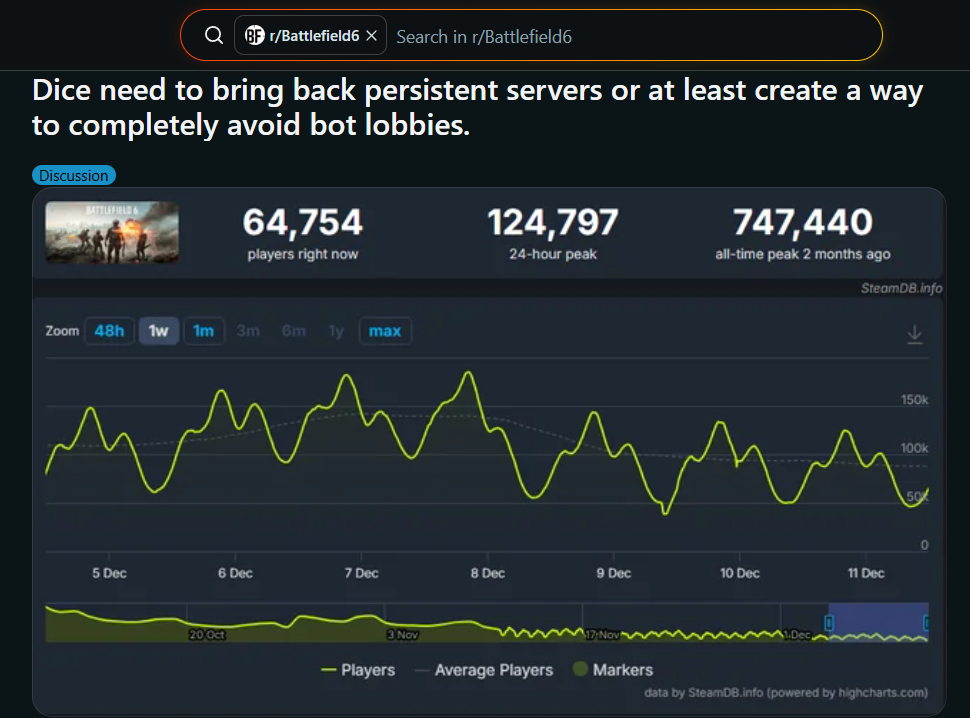The width and height of the screenshot is (970, 718).
Task: Set chart zoom to 3m
Action: pos(248,331)
